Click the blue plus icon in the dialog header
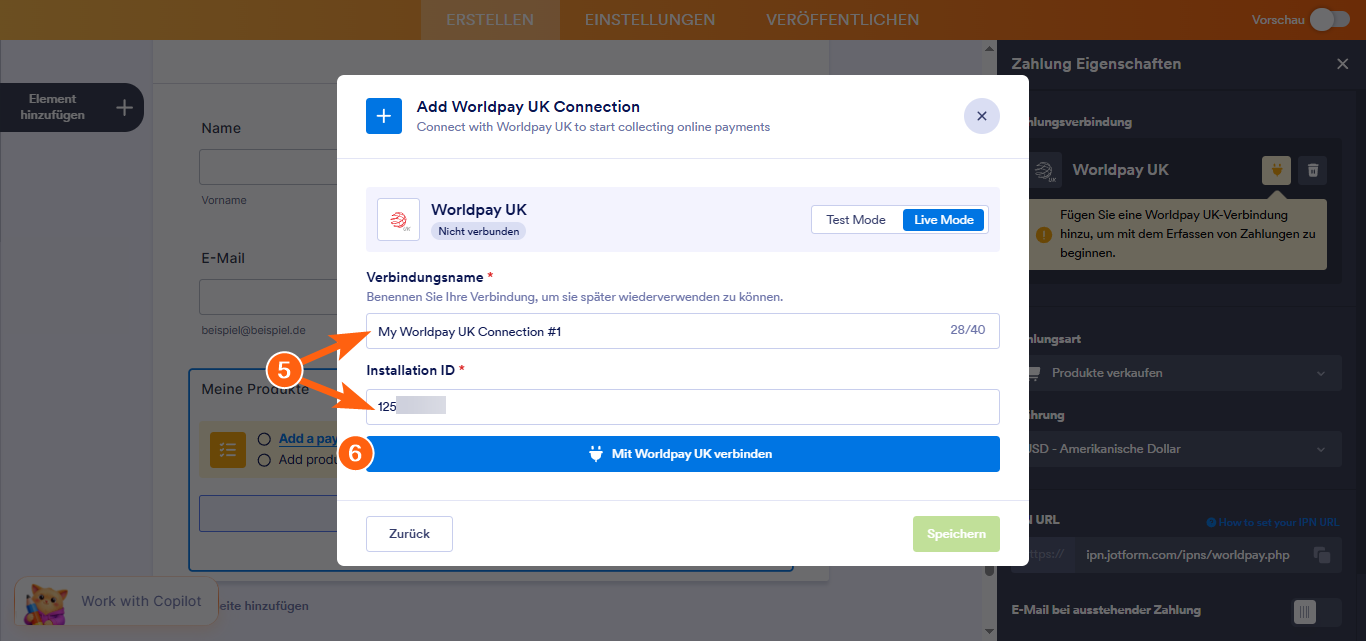This screenshot has height=641, width=1366. click(384, 116)
